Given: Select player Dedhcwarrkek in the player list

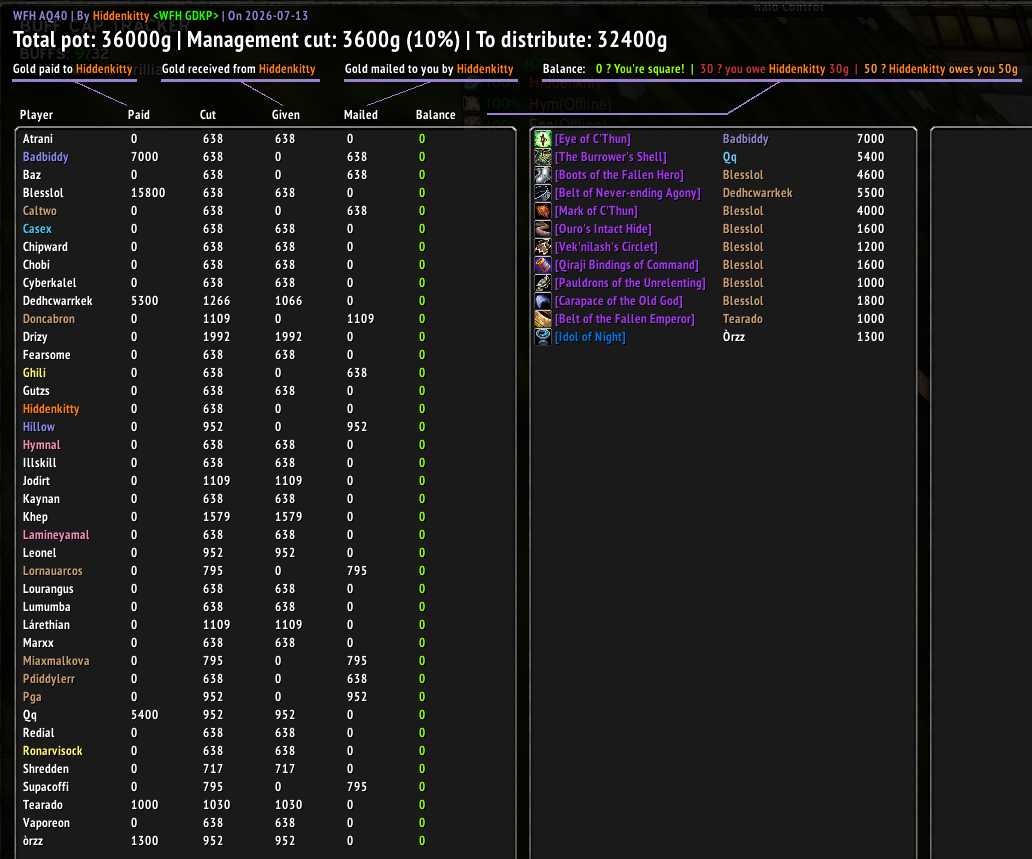Looking at the screenshot, I should coord(57,301).
